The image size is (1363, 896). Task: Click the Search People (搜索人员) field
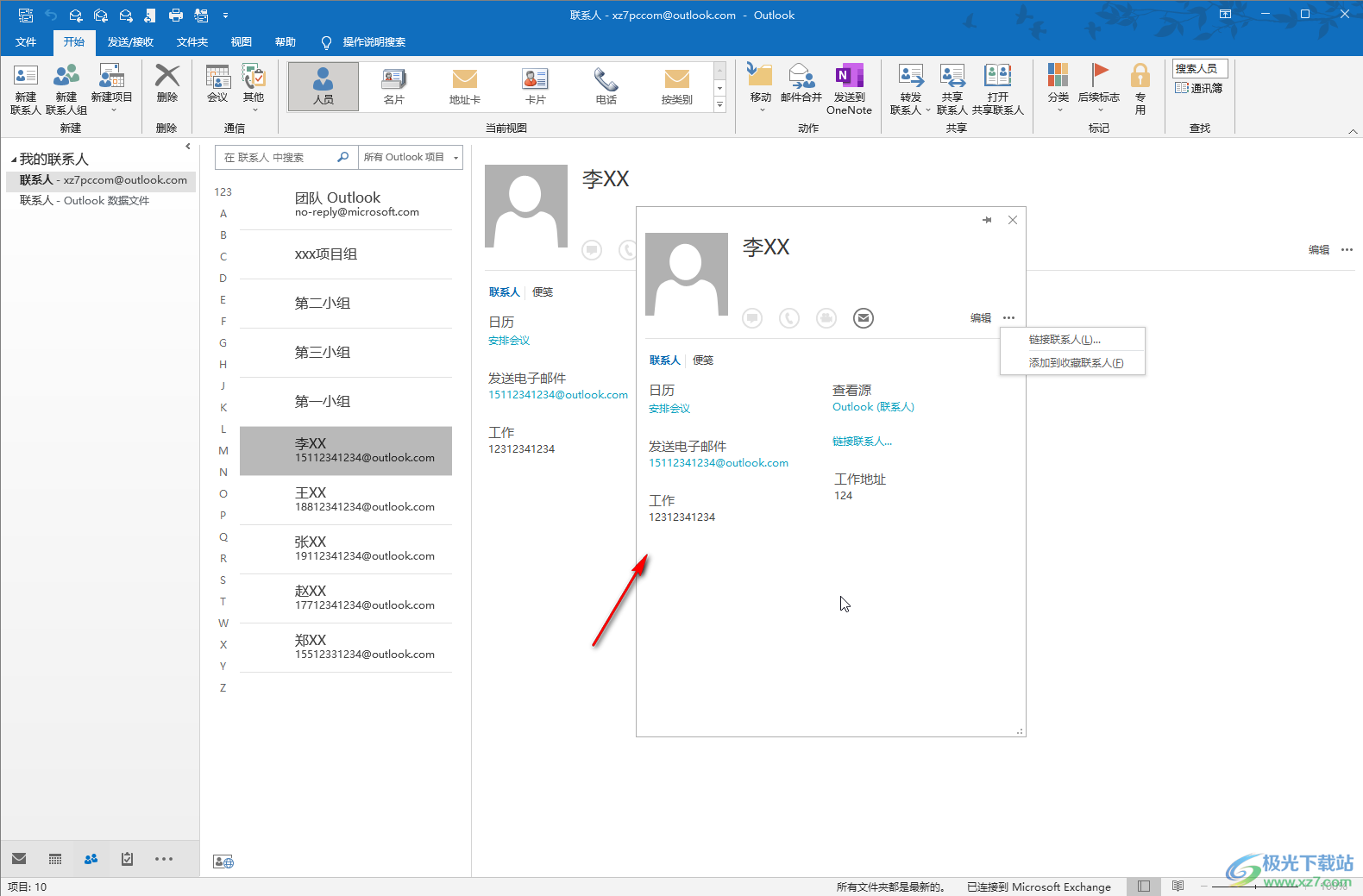(x=1199, y=69)
